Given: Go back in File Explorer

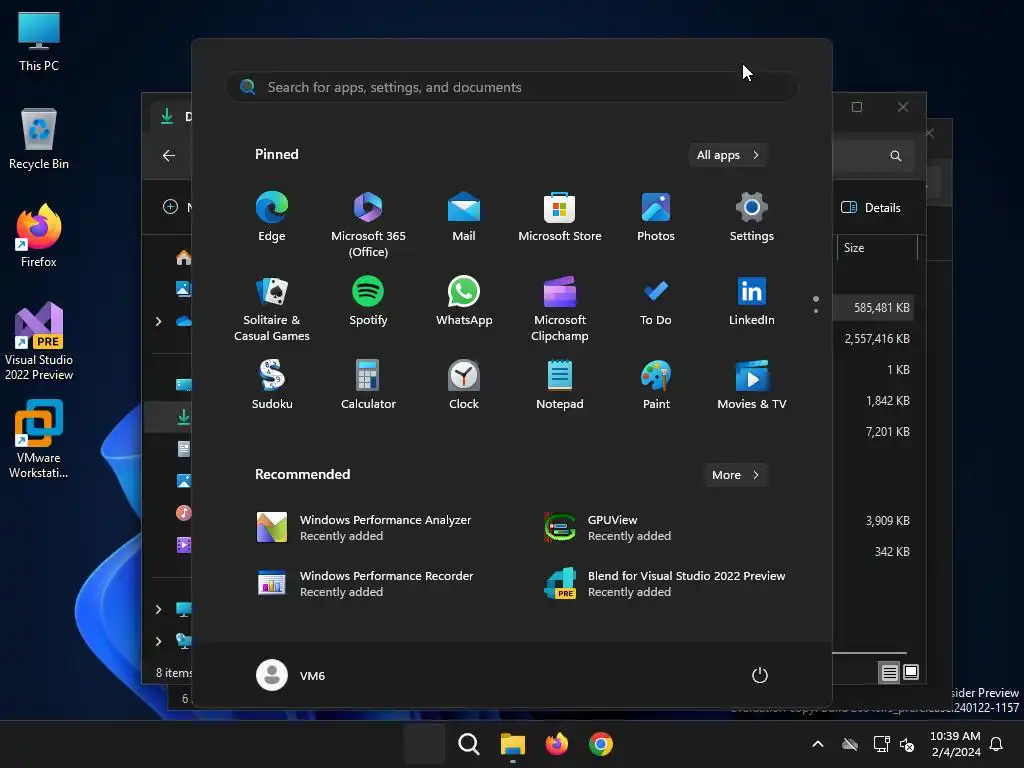Looking at the screenshot, I should pos(168,155).
